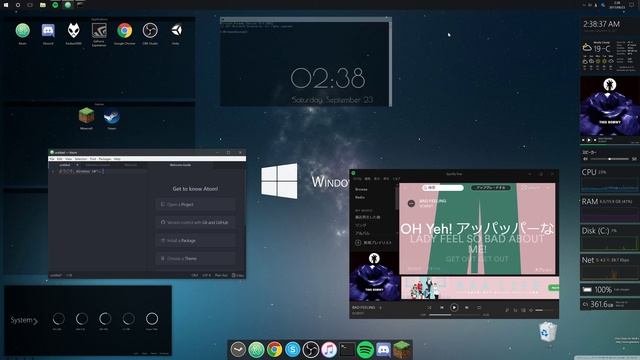This screenshot has width=640, height=360.
Task: Click the RAM usage meter widget
Action: (610, 209)
